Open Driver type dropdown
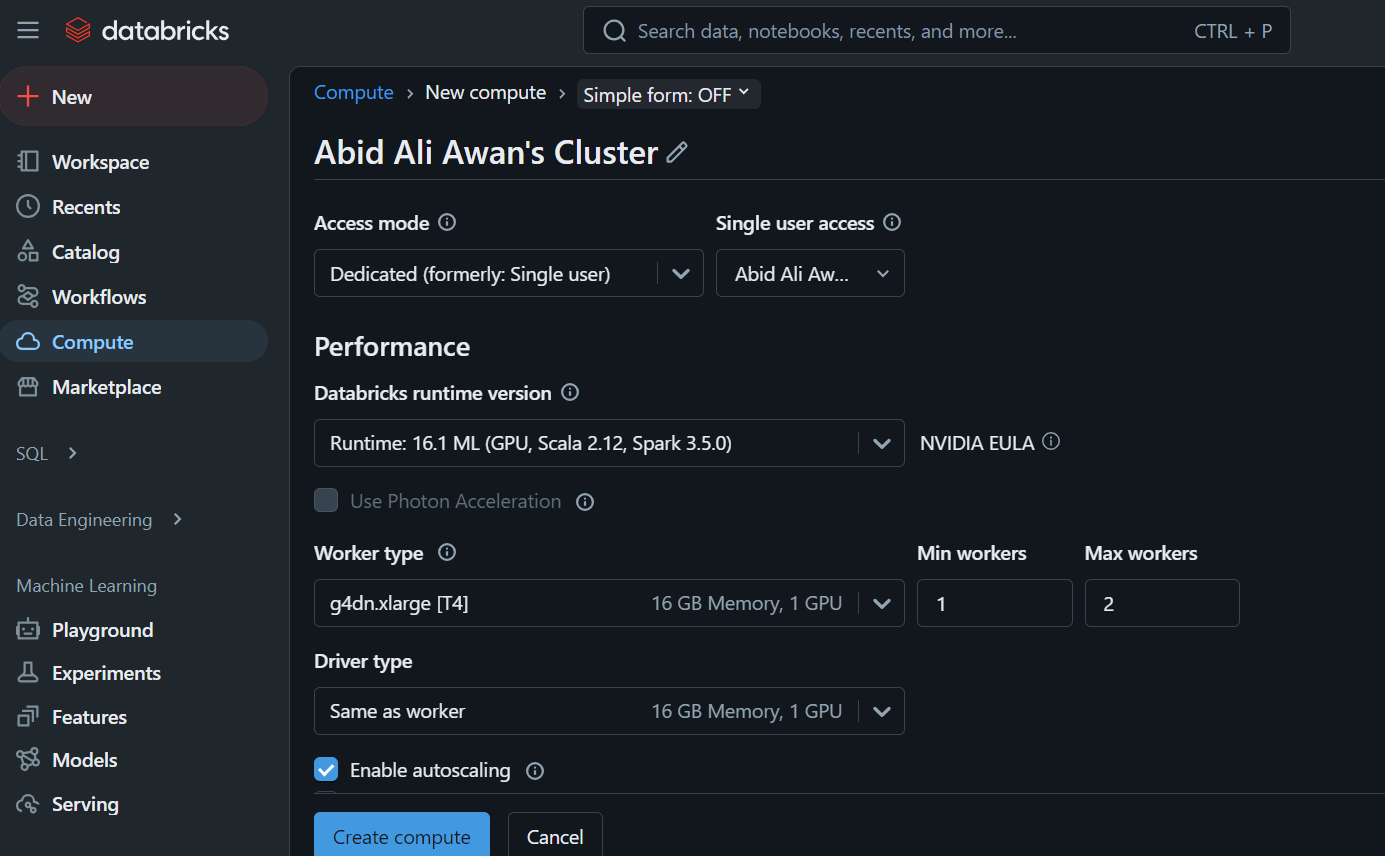The width and height of the screenshot is (1385, 856). [609, 711]
